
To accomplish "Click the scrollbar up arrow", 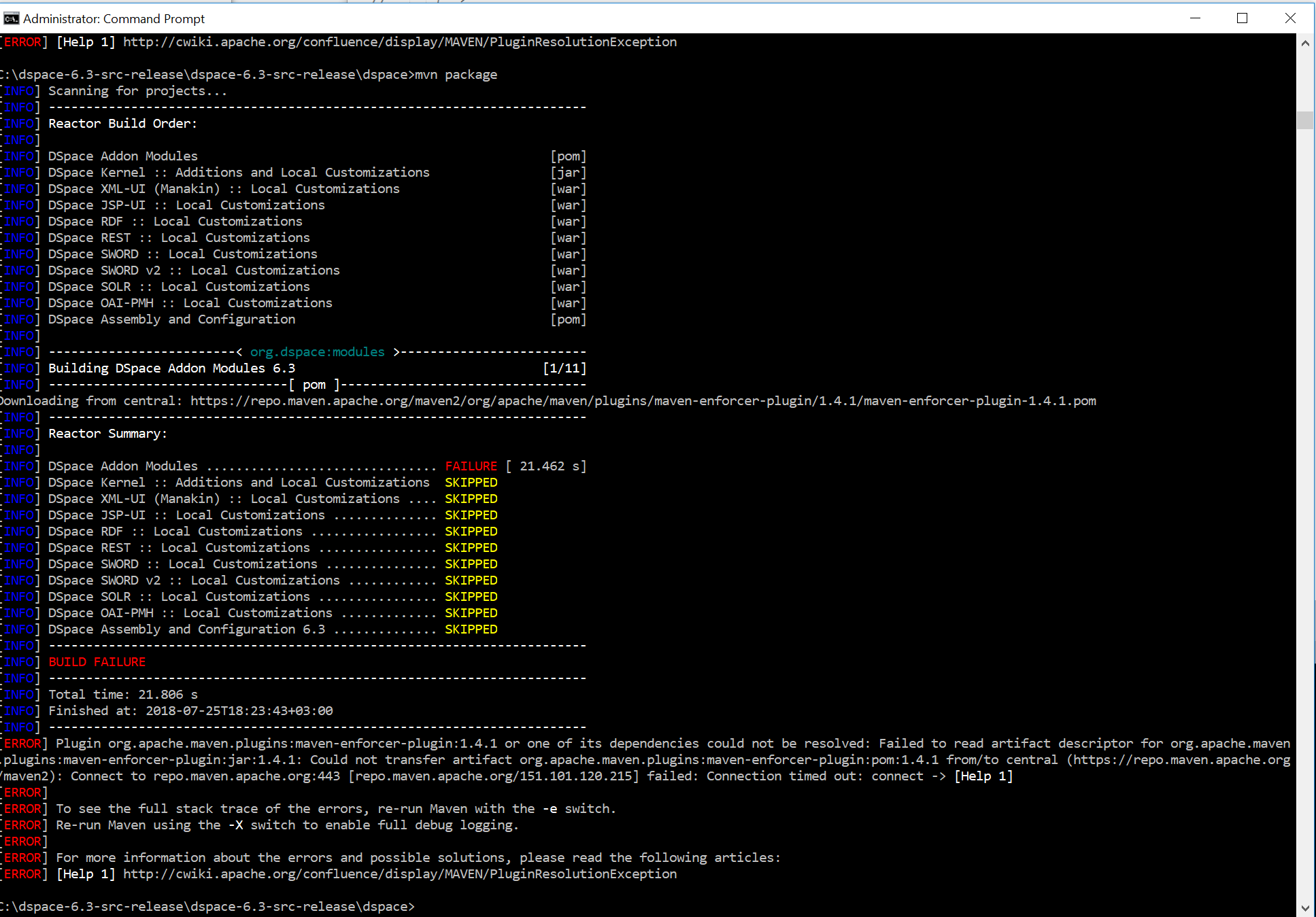I will [1304, 44].
